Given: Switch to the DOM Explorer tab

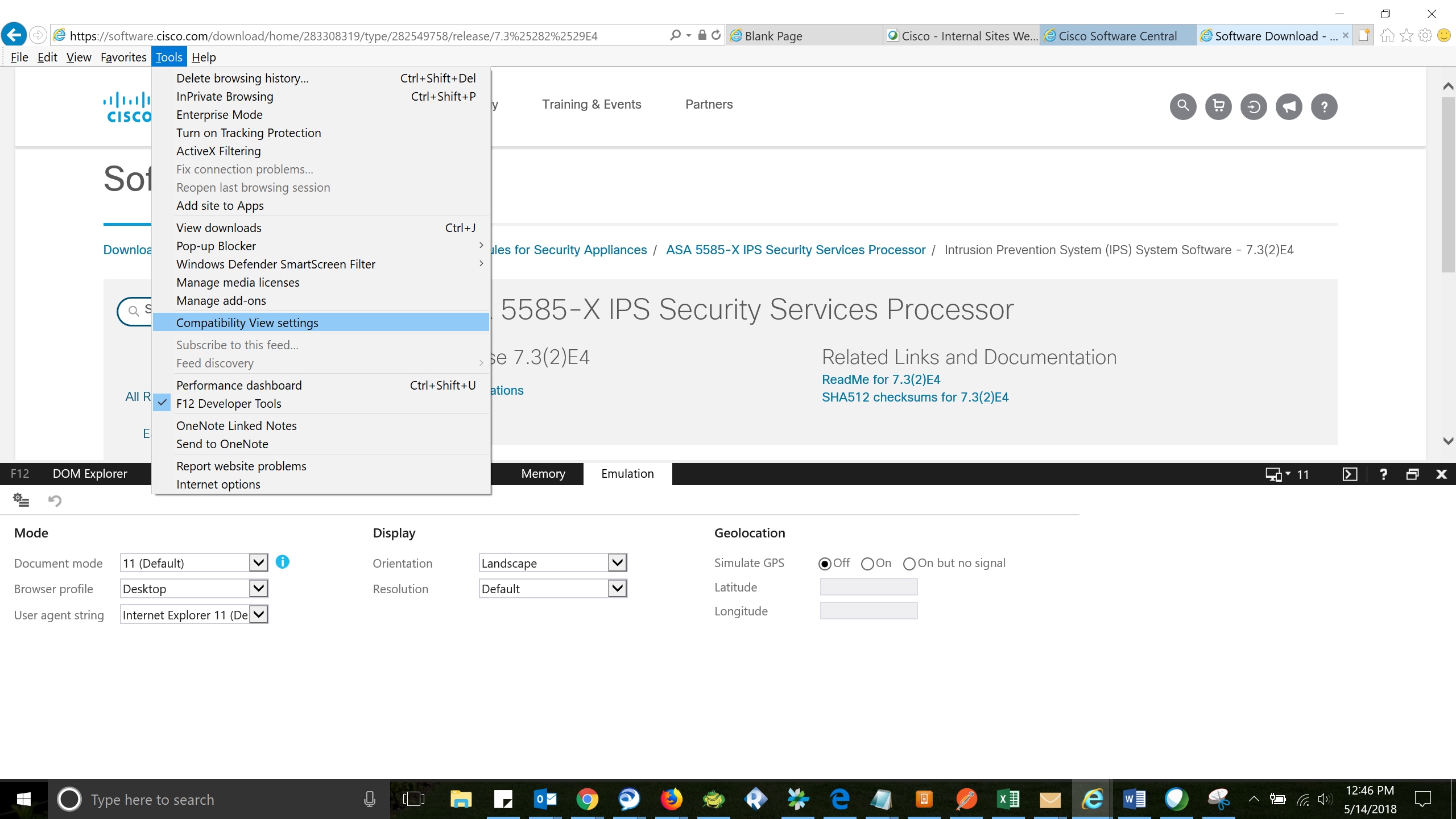Looking at the screenshot, I should (x=90, y=473).
